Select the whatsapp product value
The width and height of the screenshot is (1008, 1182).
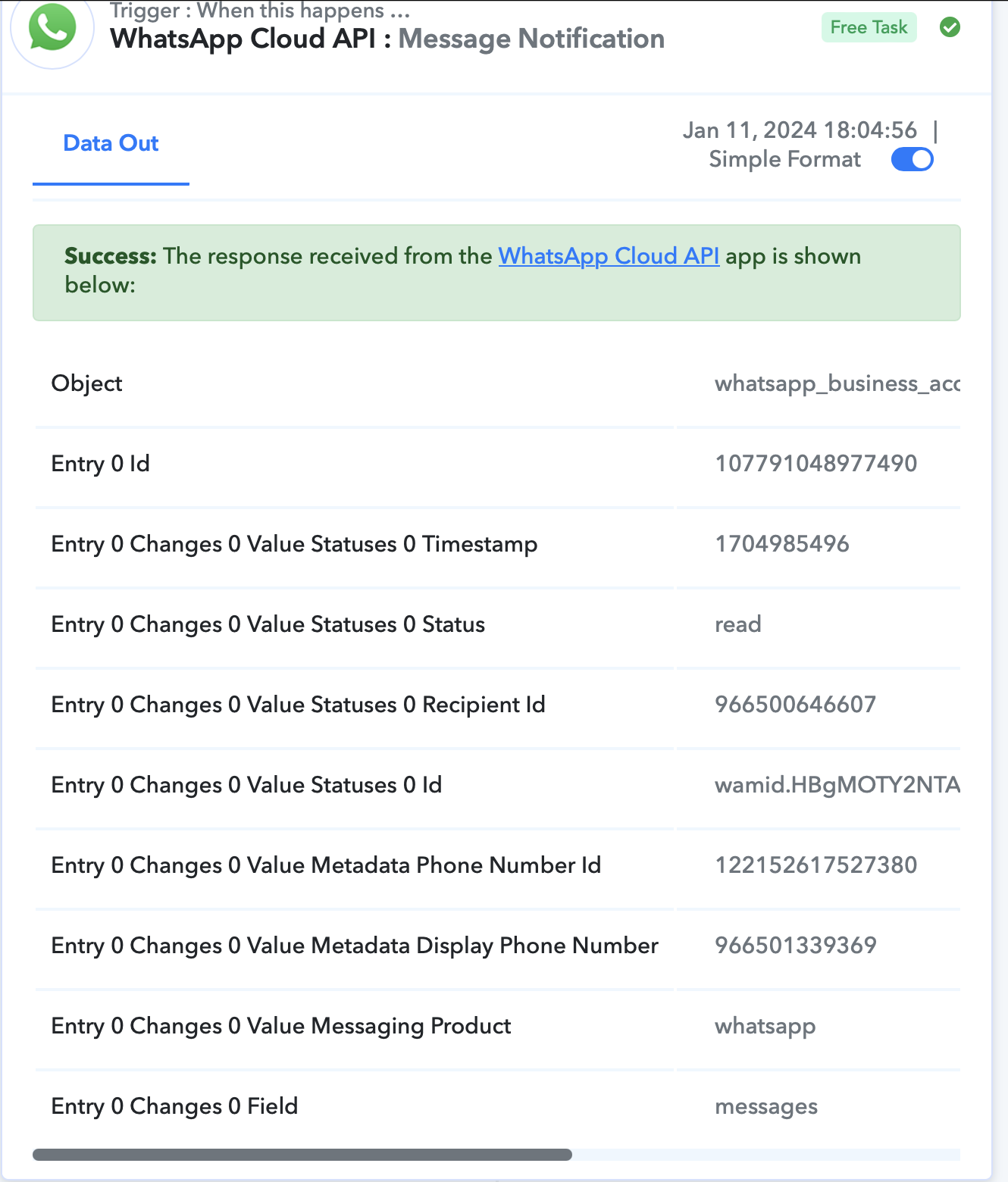765,1027
